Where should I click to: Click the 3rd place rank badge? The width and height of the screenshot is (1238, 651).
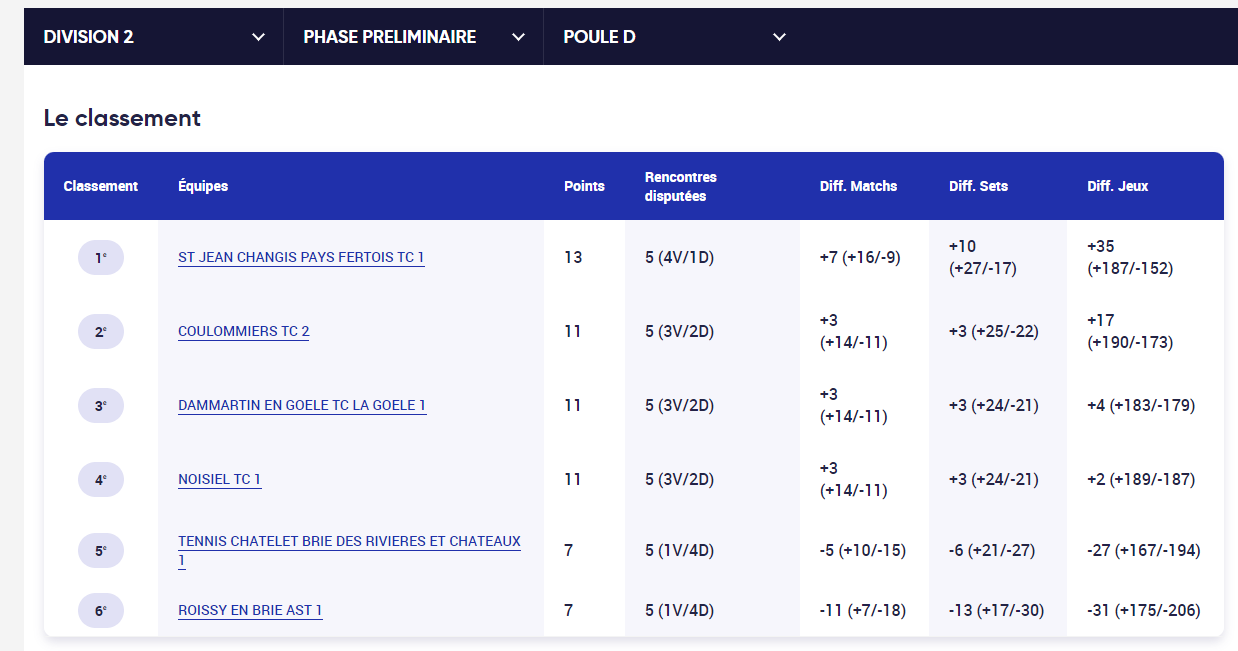coord(101,406)
